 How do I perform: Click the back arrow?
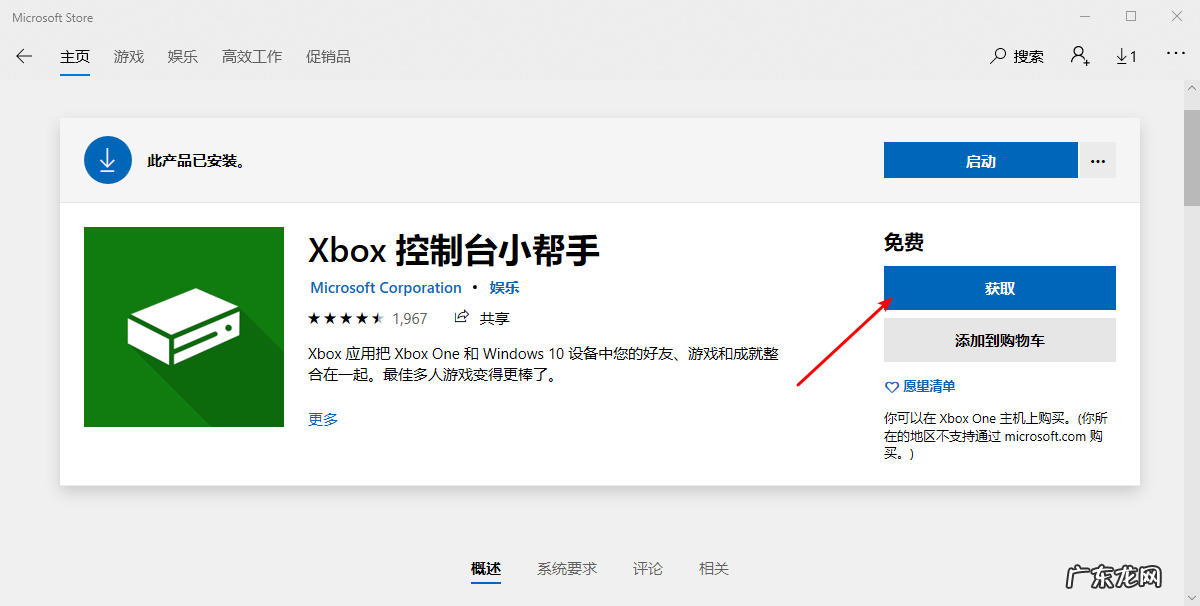coord(23,56)
